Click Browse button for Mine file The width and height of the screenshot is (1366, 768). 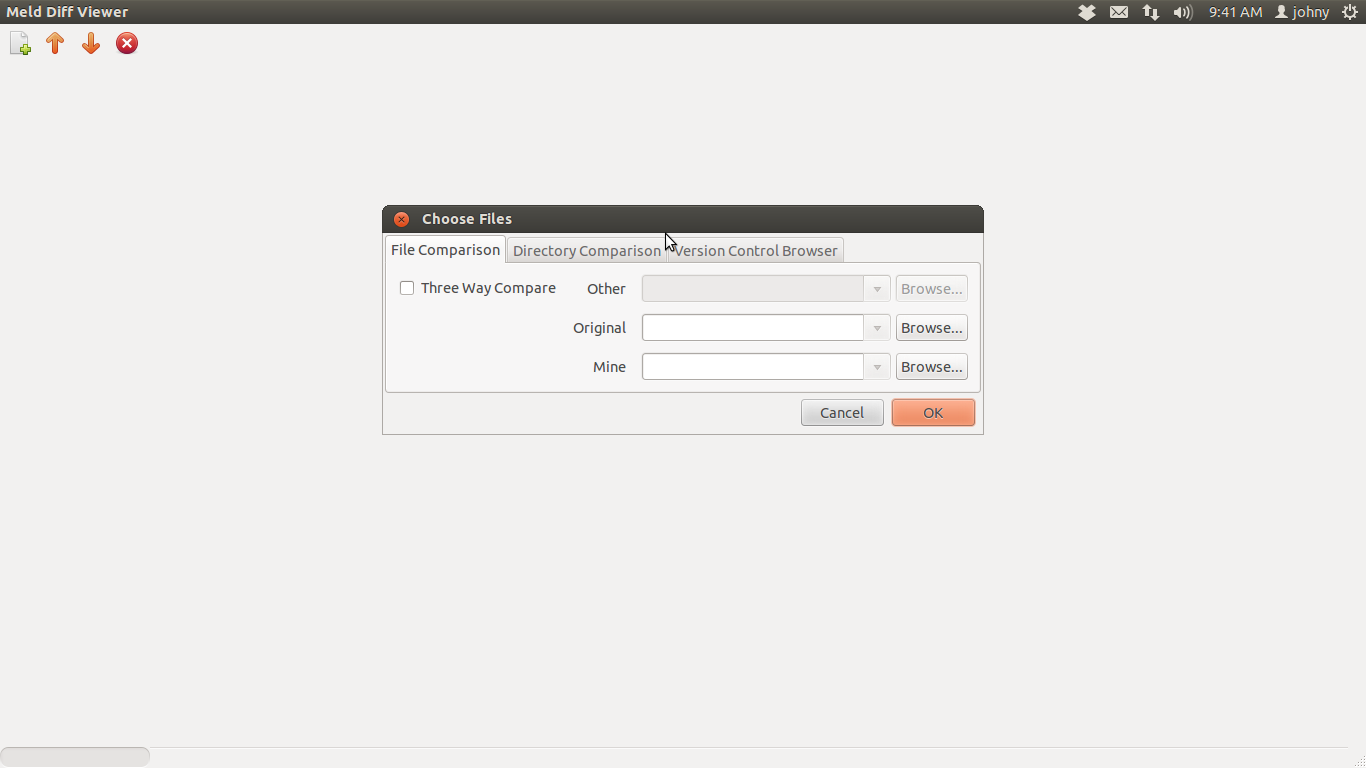point(931,367)
